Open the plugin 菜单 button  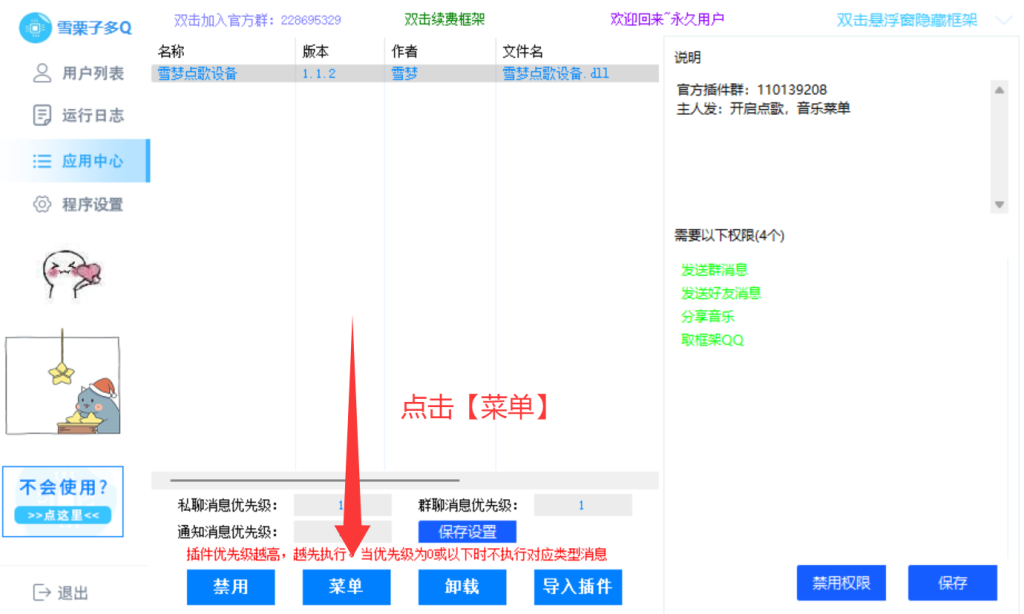pos(346,587)
